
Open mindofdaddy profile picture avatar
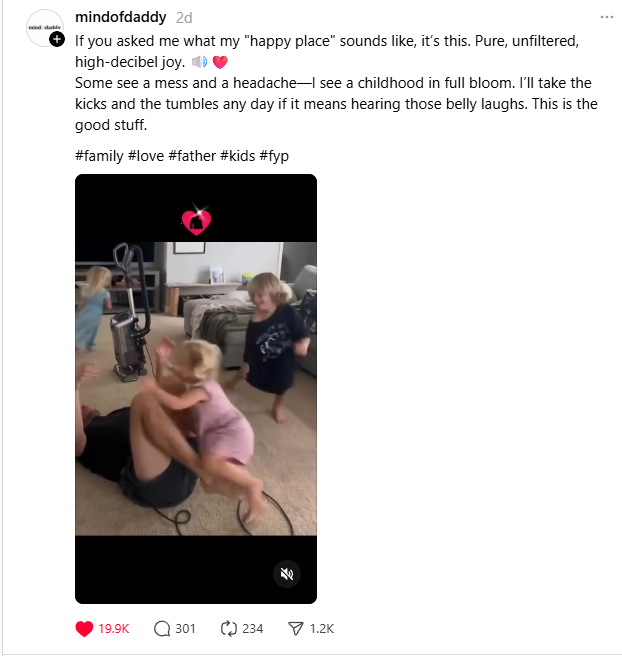point(44,28)
